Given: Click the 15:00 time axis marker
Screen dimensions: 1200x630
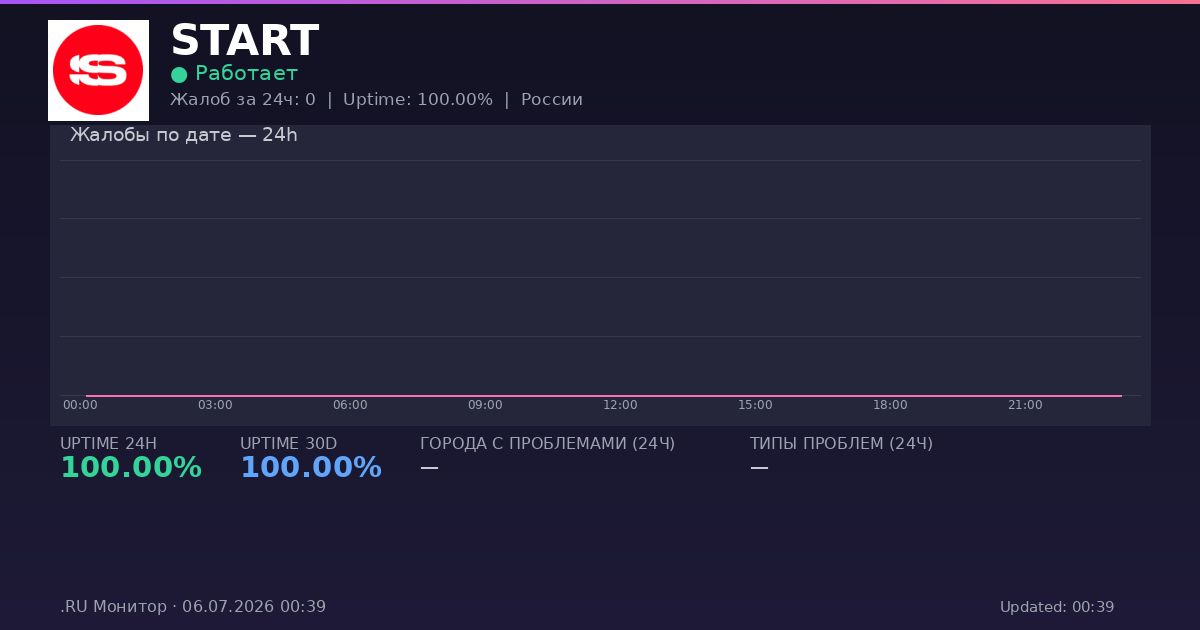Looking at the screenshot, I should pyautogui.click(x=755, y=405).
